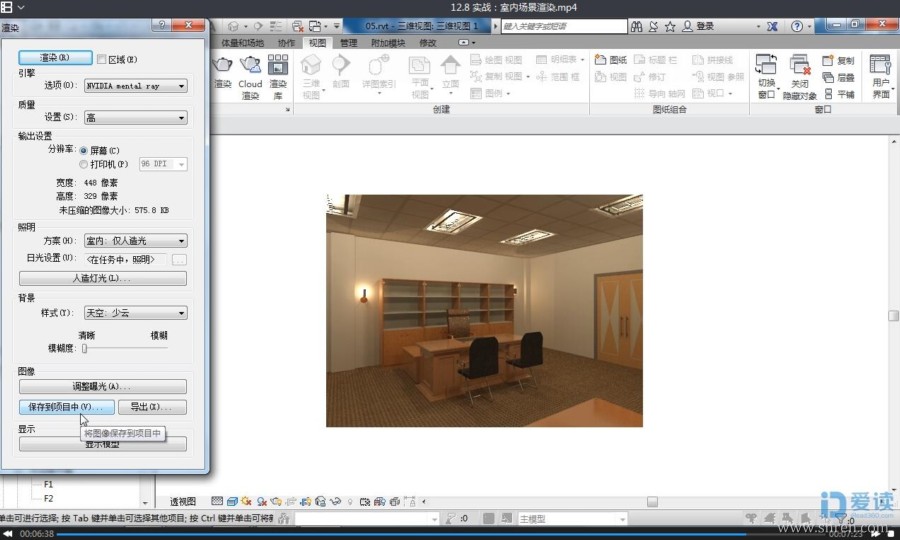The image size is (900, 540).
Task: Click the 3D View (三维视图) house icon
Action: tap(311, 65)
